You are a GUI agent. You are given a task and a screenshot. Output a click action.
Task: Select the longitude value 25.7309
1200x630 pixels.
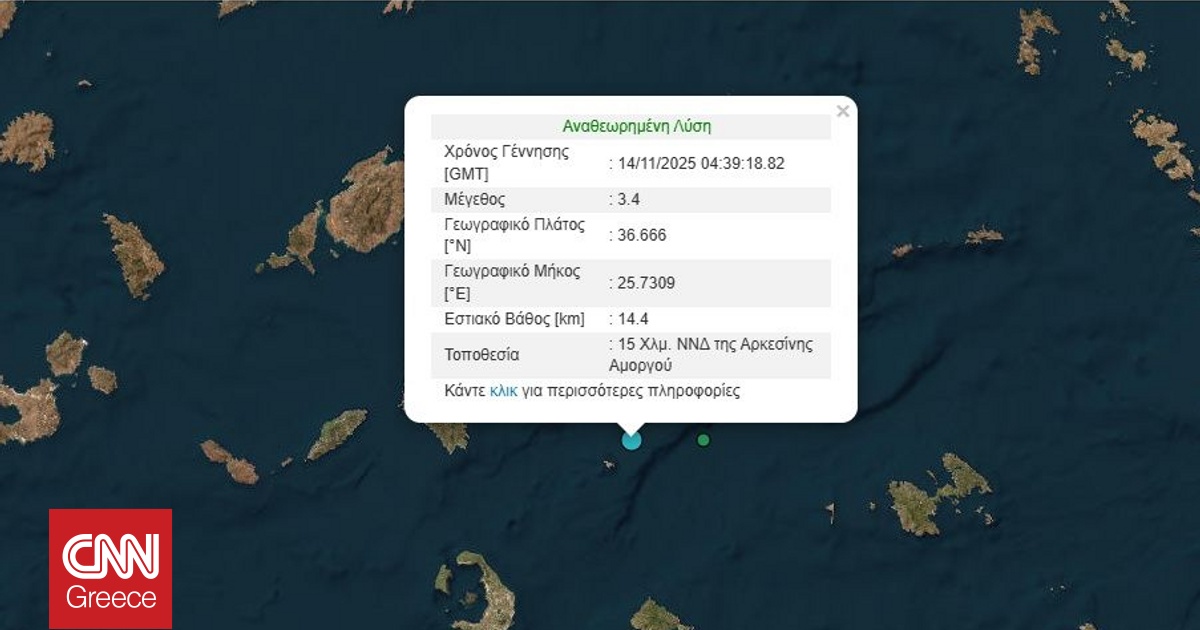point(645,283)
